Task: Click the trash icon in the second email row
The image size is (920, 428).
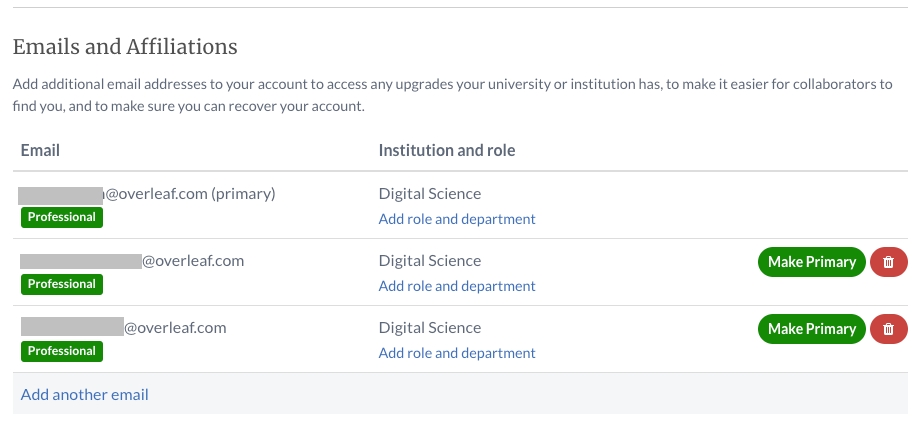Action: (888, 262)
